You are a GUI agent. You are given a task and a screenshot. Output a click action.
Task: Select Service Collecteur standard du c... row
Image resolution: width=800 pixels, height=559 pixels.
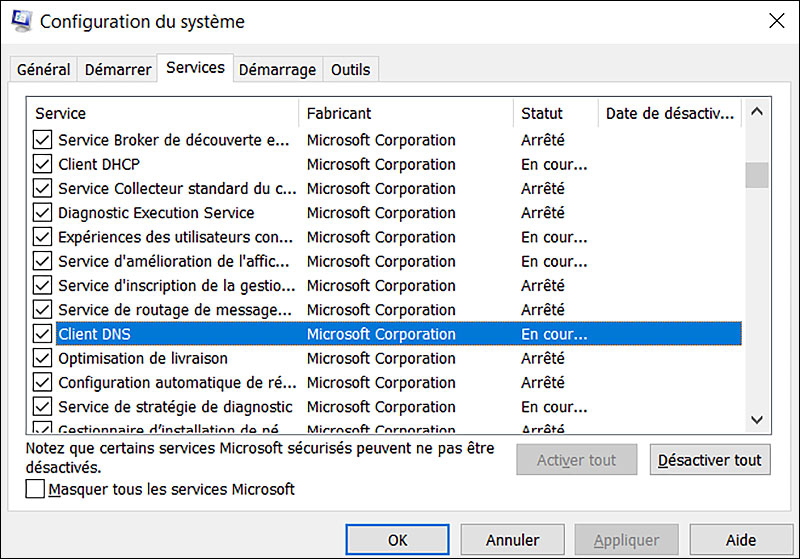pyautogui.click(x=387, y=188)
